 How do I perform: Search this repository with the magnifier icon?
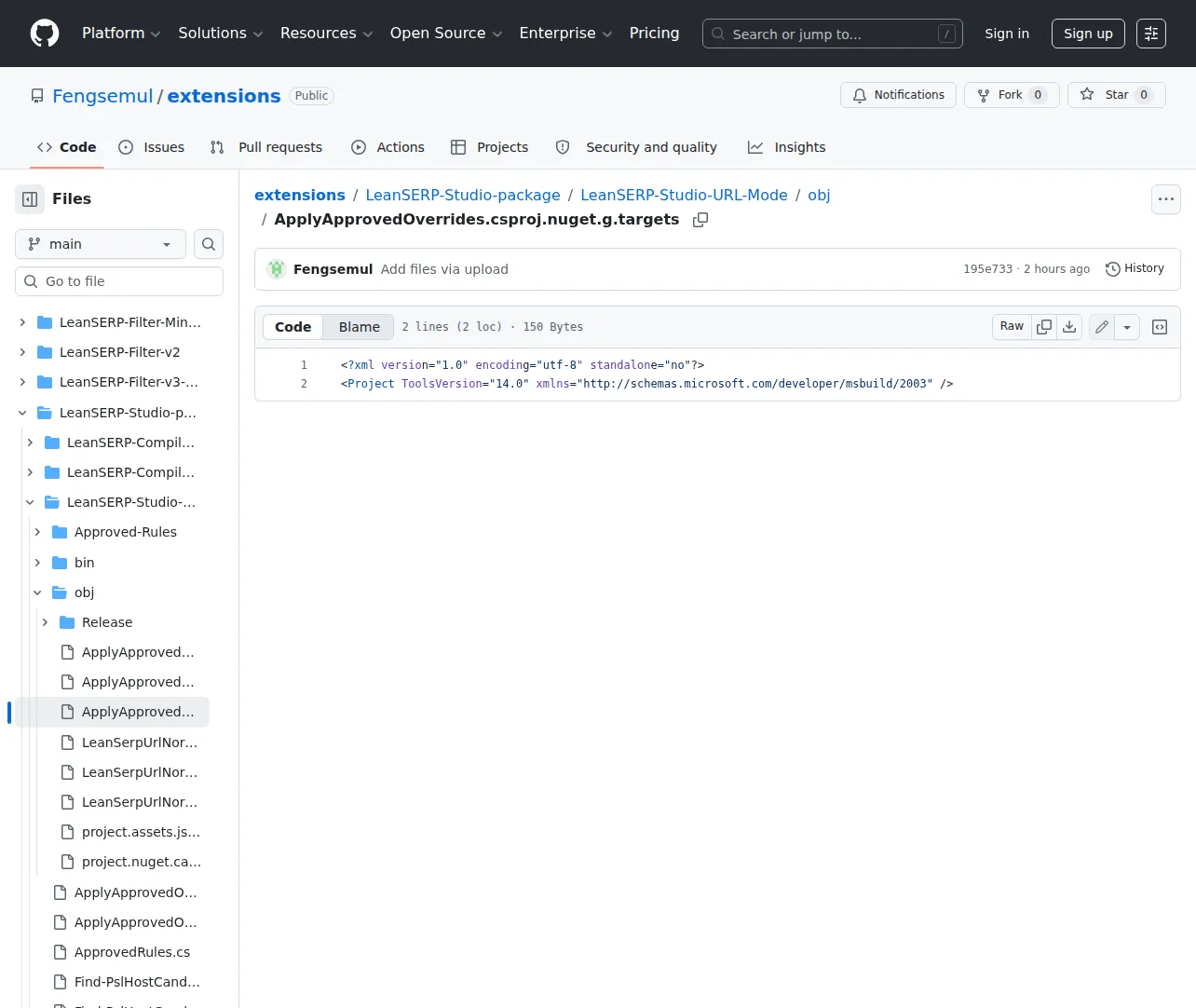point(209,244)
